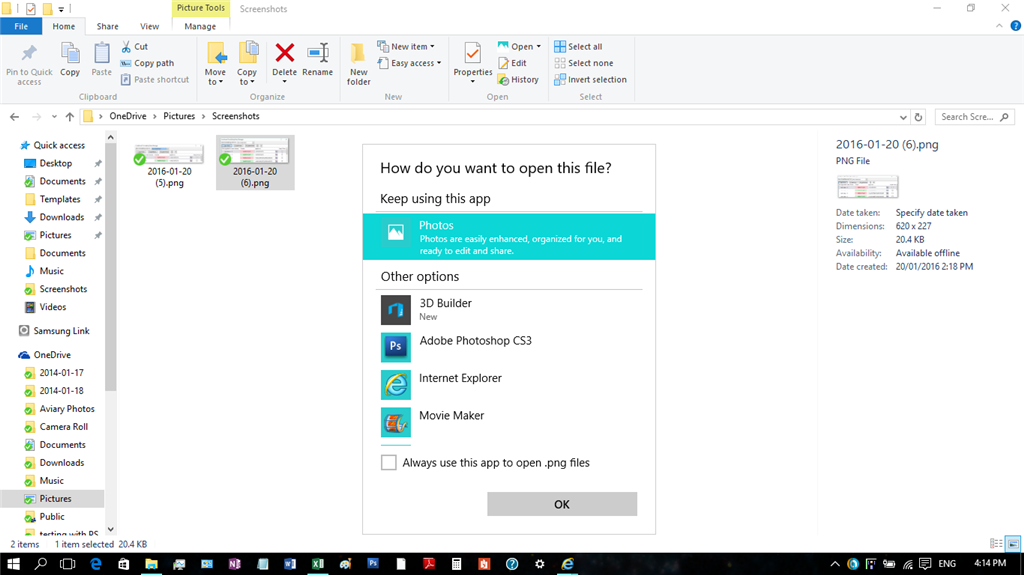Select Photos under Keep using this app
The width and height of the screenshot is (1024, 575).
[509, 237]
